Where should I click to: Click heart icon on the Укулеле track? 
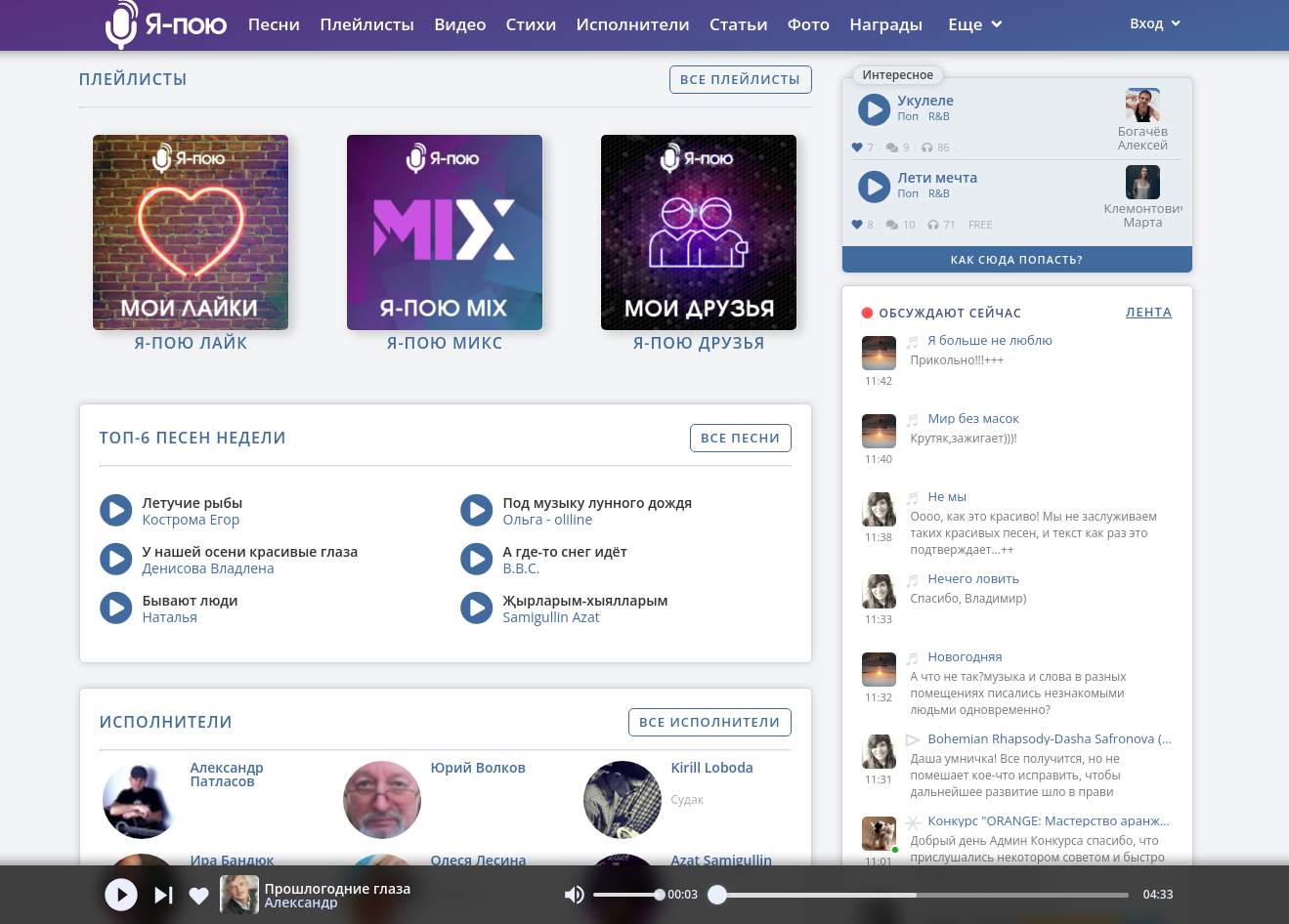click(857, 147)
